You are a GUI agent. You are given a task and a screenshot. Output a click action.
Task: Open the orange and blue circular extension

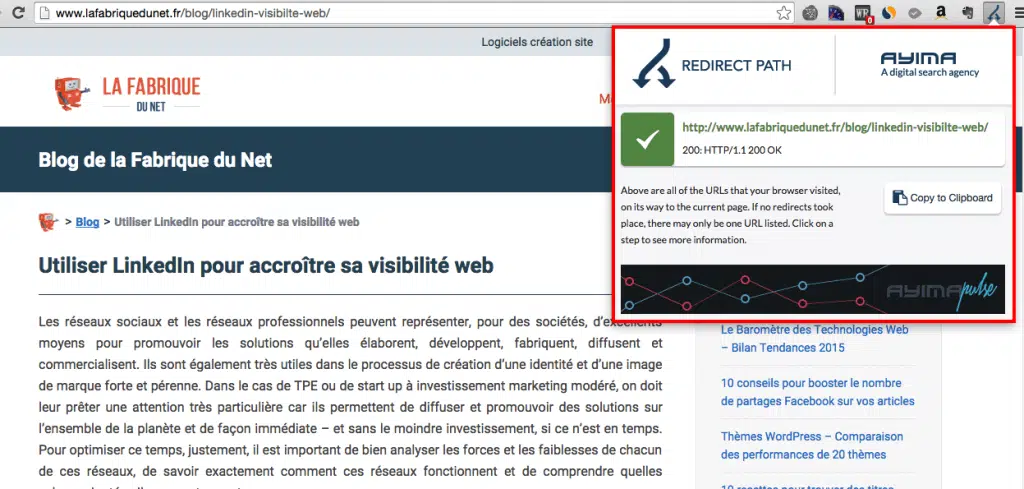(x=888, y=13)
